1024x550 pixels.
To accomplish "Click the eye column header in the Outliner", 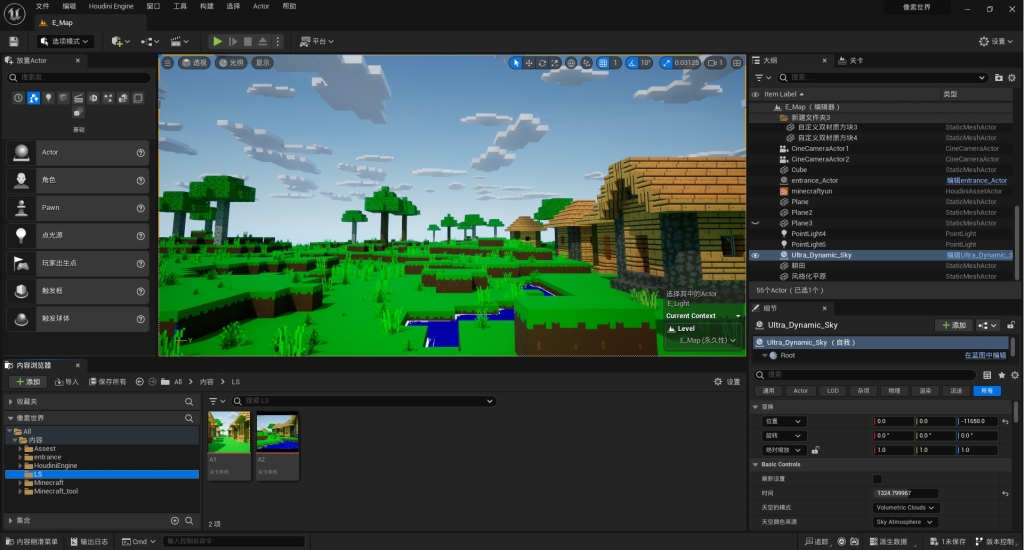I will (x=755, y=94).
